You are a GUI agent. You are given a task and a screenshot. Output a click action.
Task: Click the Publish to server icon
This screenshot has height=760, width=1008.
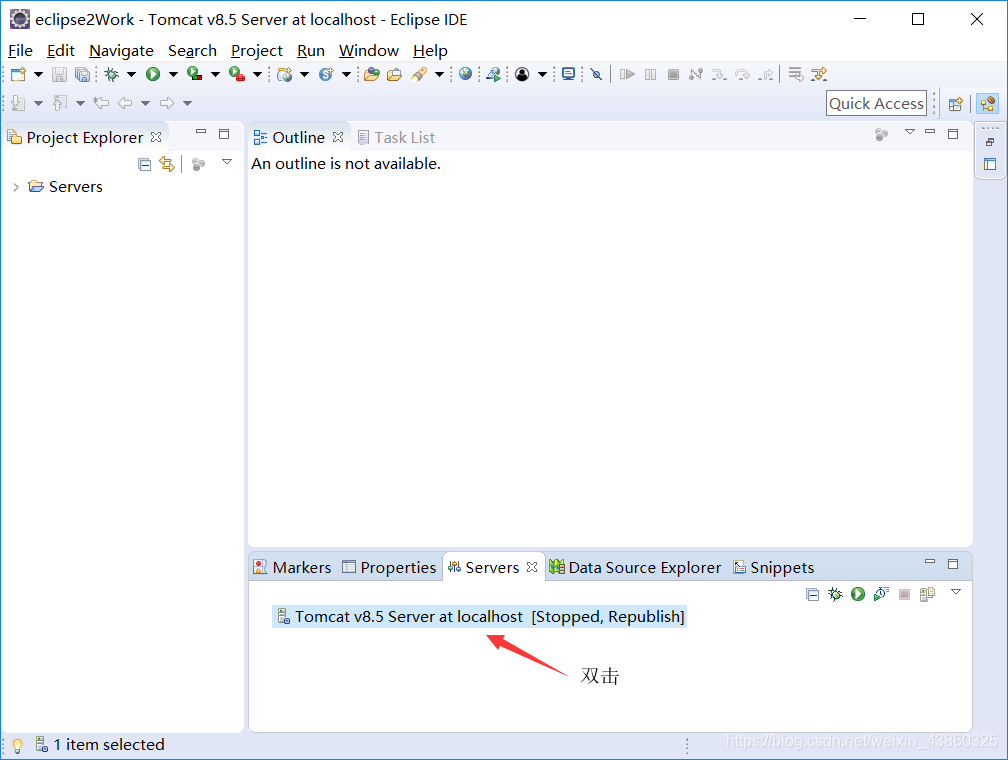[927, 594]
